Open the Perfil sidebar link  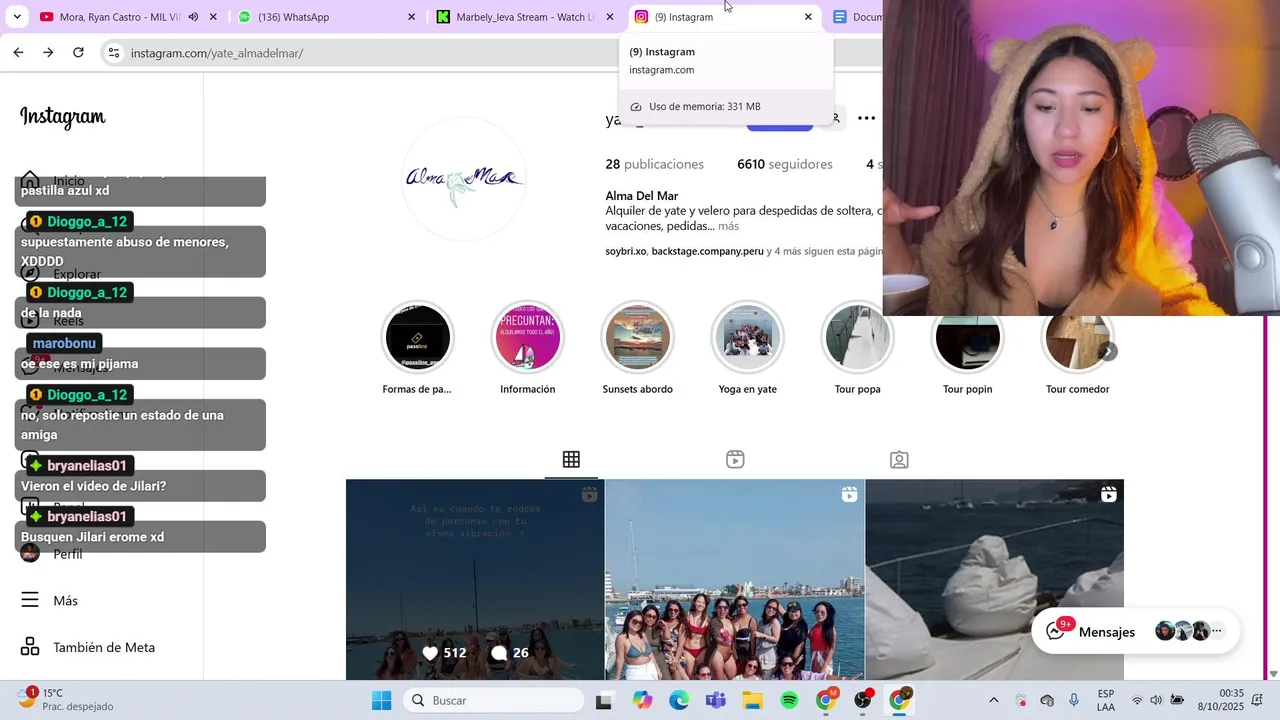pyautogui.click(x=52, y=554)
